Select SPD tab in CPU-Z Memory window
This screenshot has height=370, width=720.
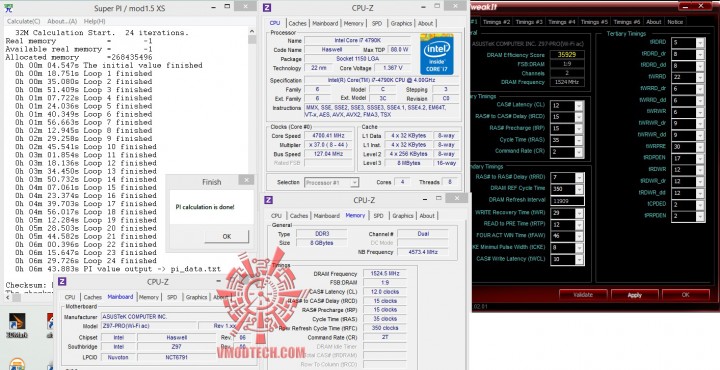click(x=378, y=216)
